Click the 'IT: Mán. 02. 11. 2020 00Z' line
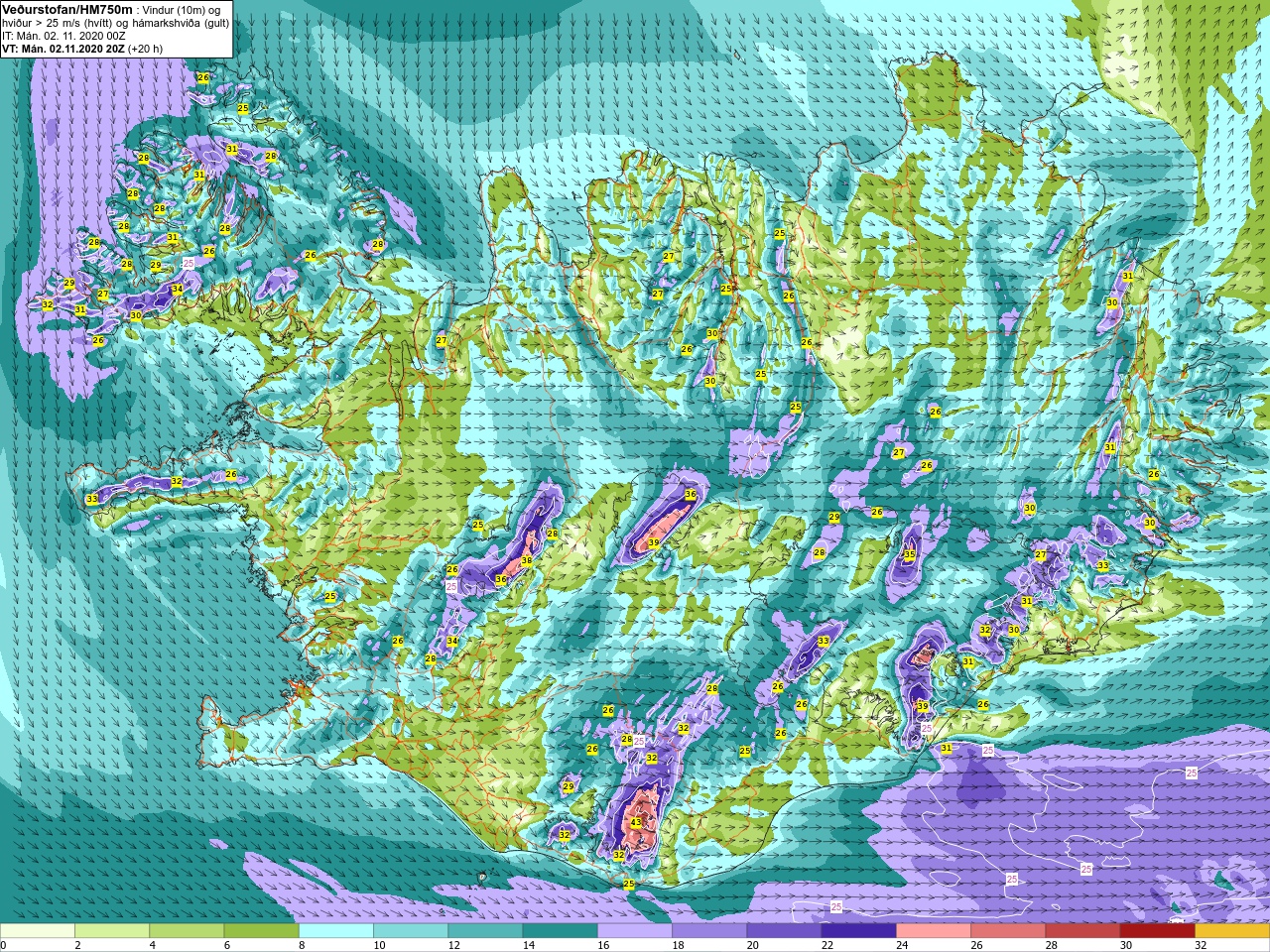Image resolution: width=1270 pixels, height=952 pixels. [x=64, y=36]
